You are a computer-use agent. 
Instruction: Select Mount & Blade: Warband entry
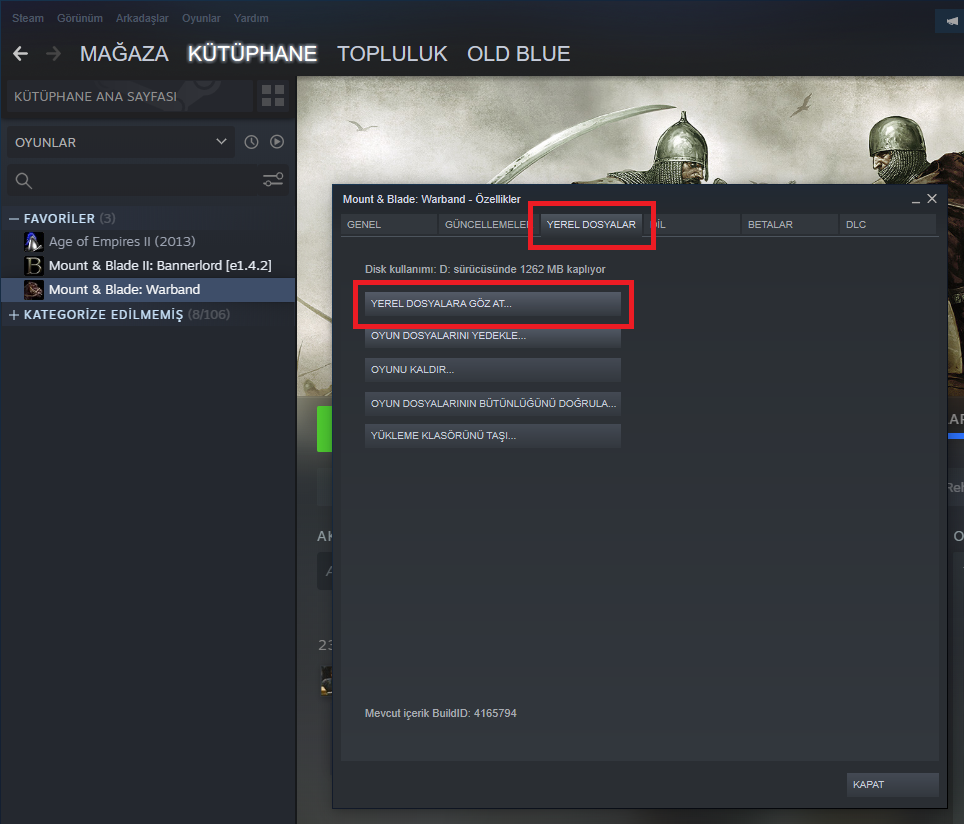(x=148, y=290)
